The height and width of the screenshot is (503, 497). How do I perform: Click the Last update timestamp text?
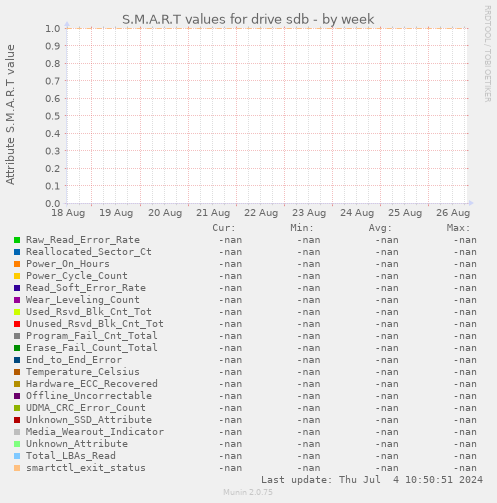point(372,480)
